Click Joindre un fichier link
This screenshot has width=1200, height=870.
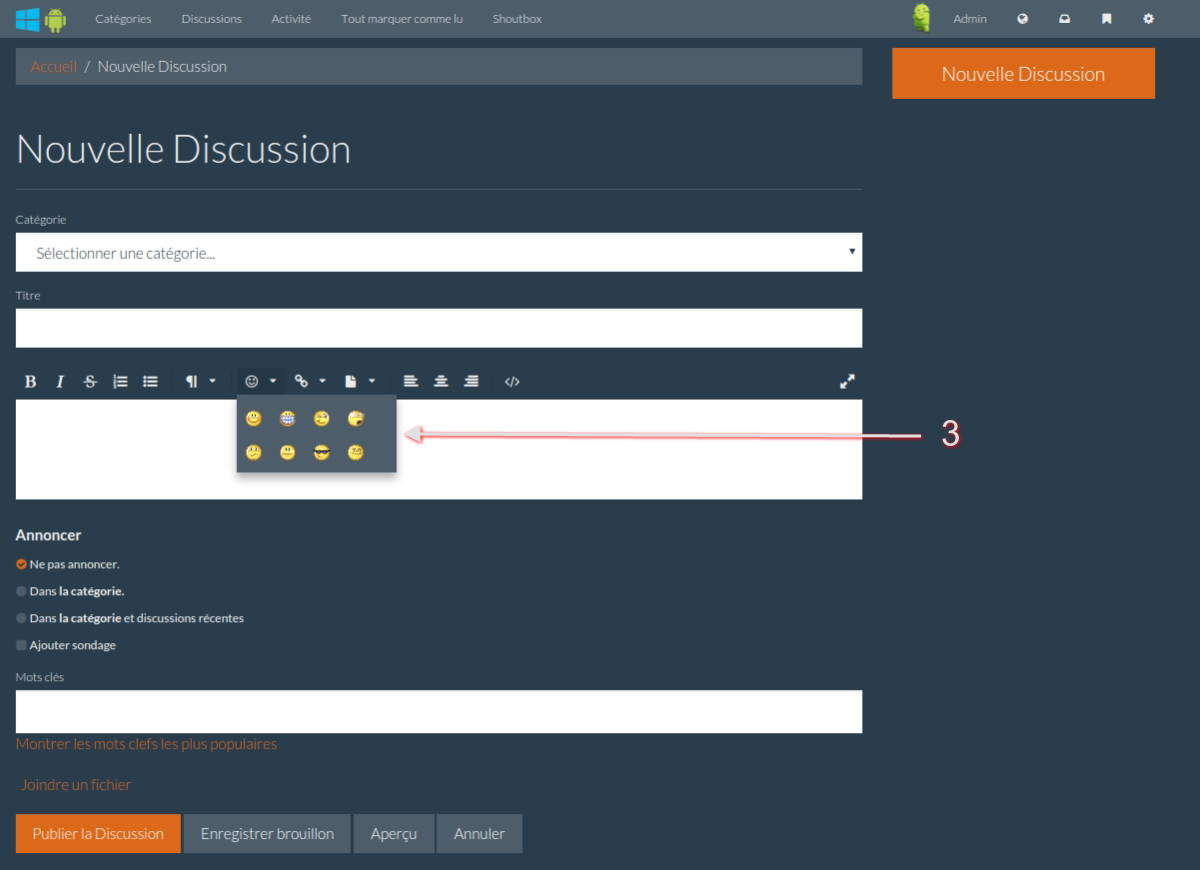76,785
